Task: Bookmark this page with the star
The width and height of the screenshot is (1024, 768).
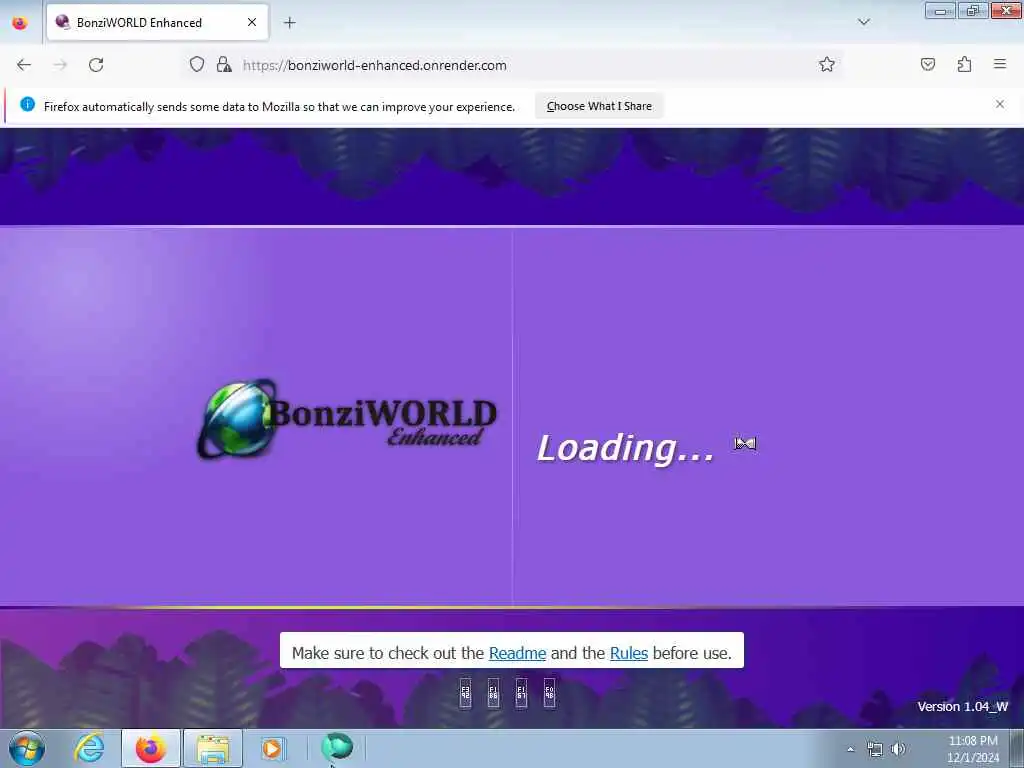Action: point(827,64)
